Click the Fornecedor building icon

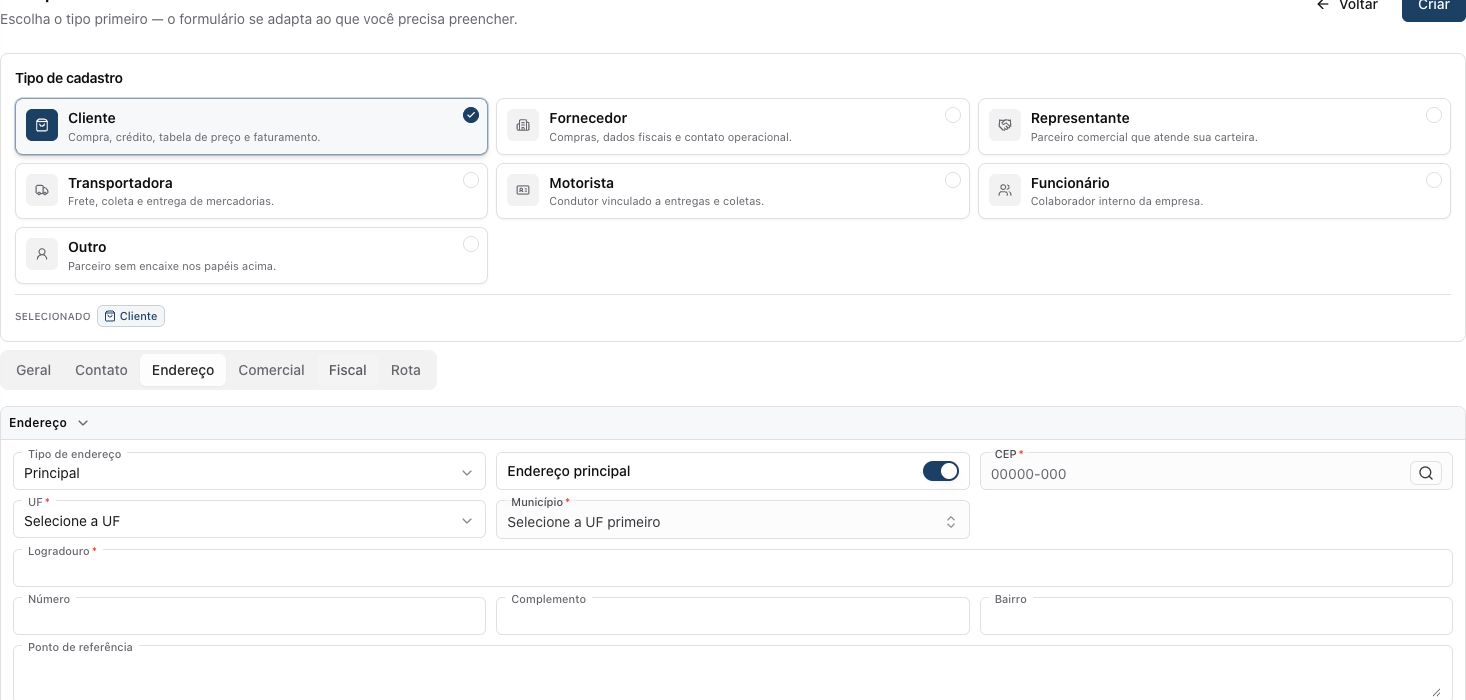pyautogui.click(x=523, y=126)
